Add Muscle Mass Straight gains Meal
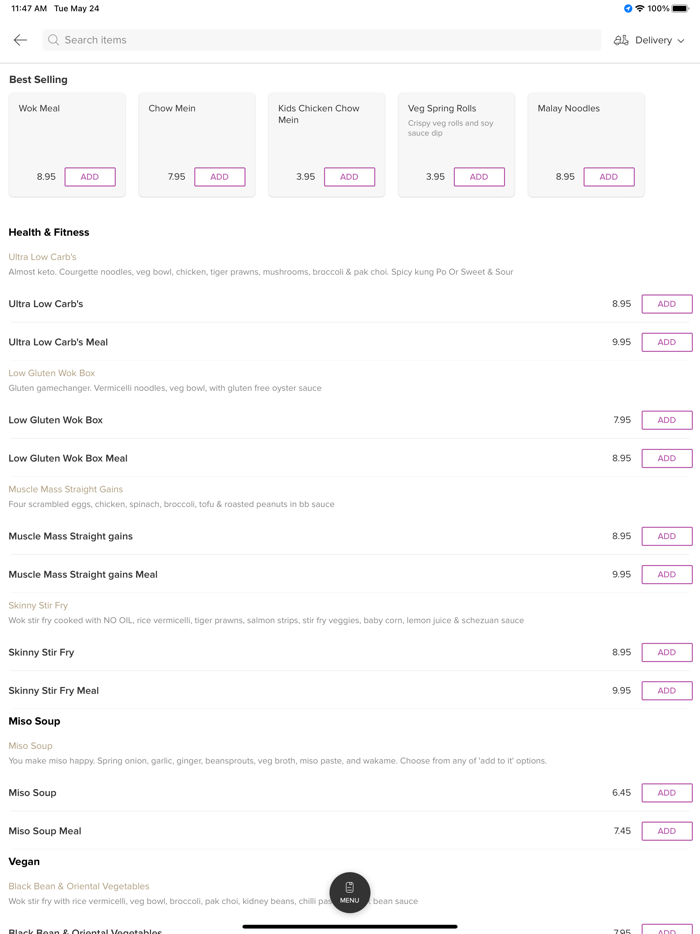 coord(666,575)
